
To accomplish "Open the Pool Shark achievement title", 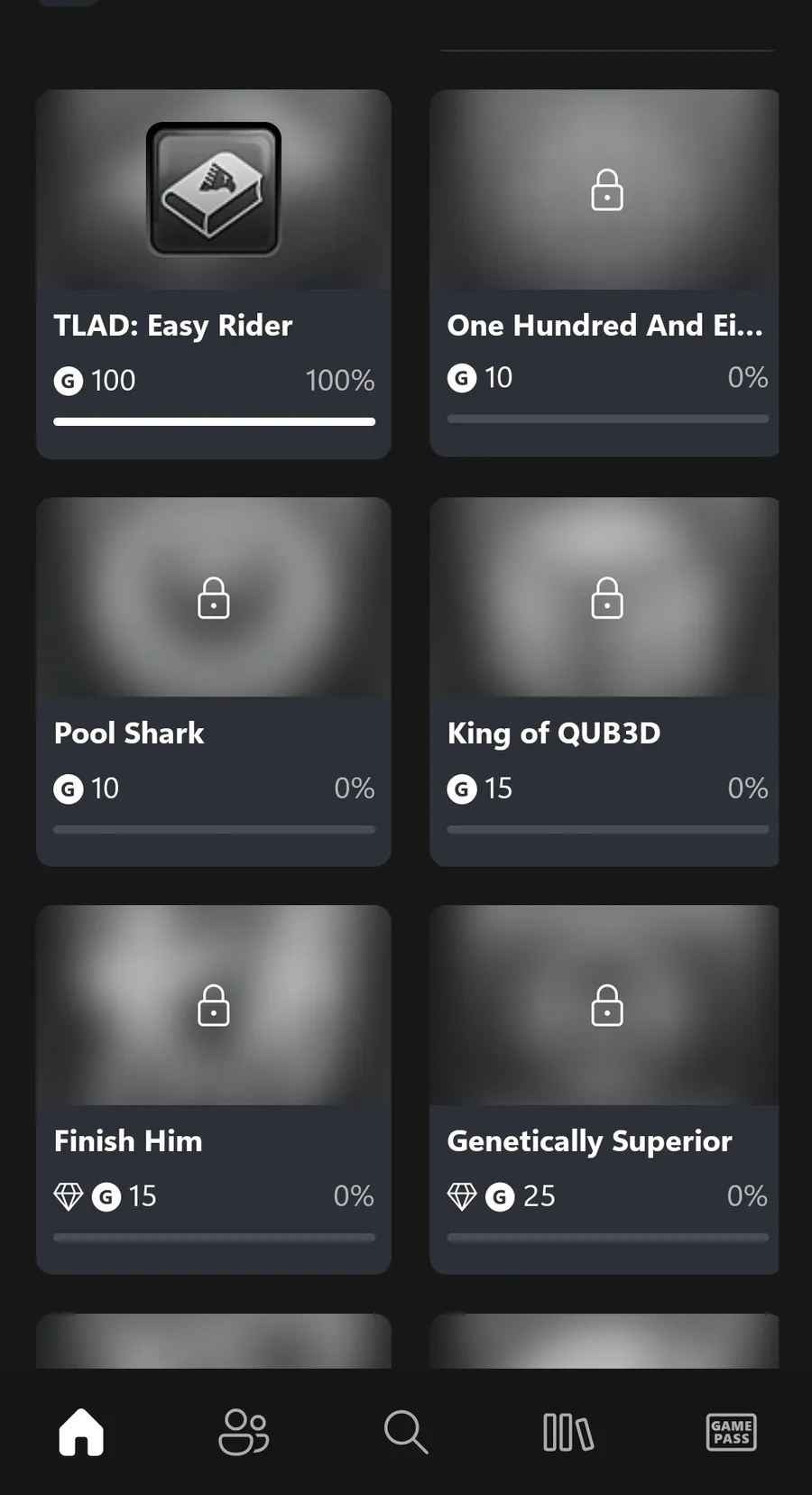I will (129, 734).
